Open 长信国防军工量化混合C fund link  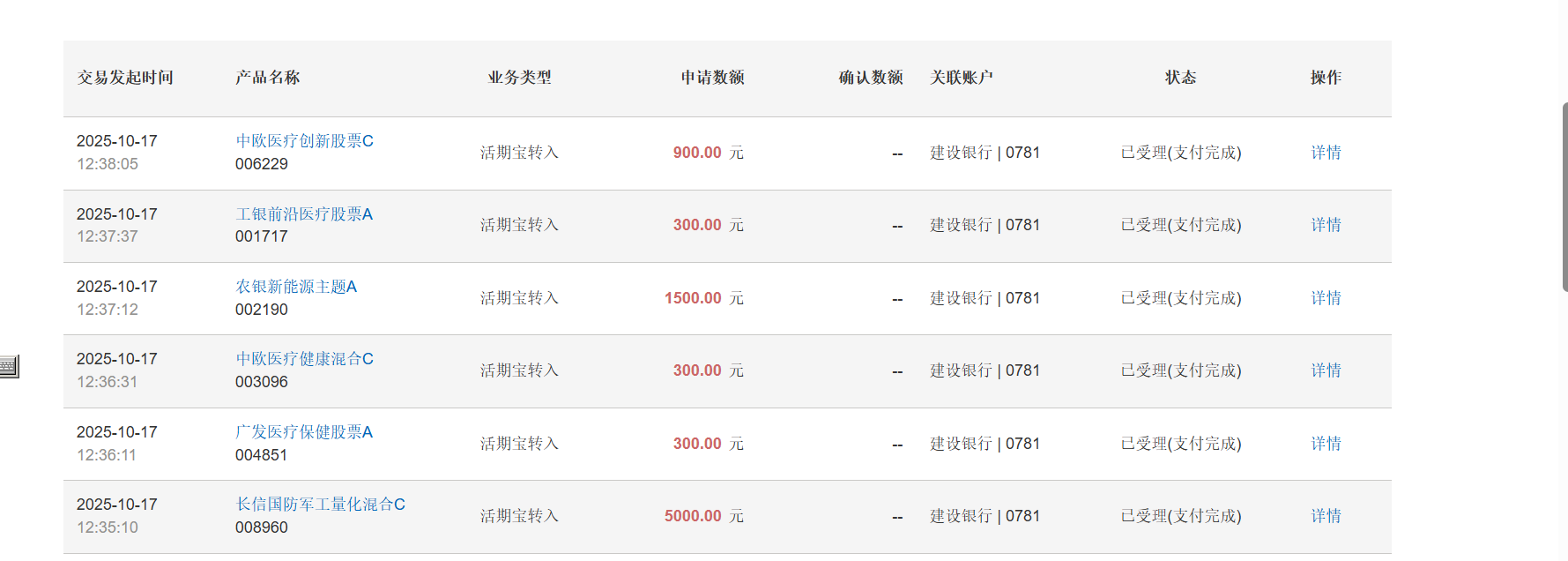(x=320, y=505)
